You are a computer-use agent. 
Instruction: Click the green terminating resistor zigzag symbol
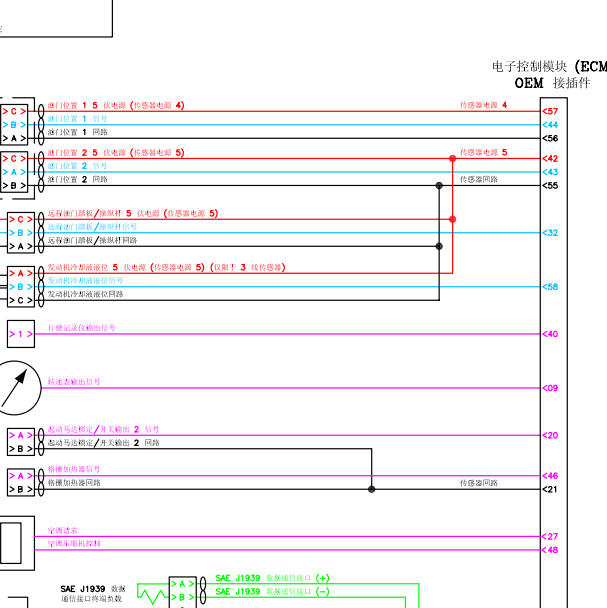153,596
